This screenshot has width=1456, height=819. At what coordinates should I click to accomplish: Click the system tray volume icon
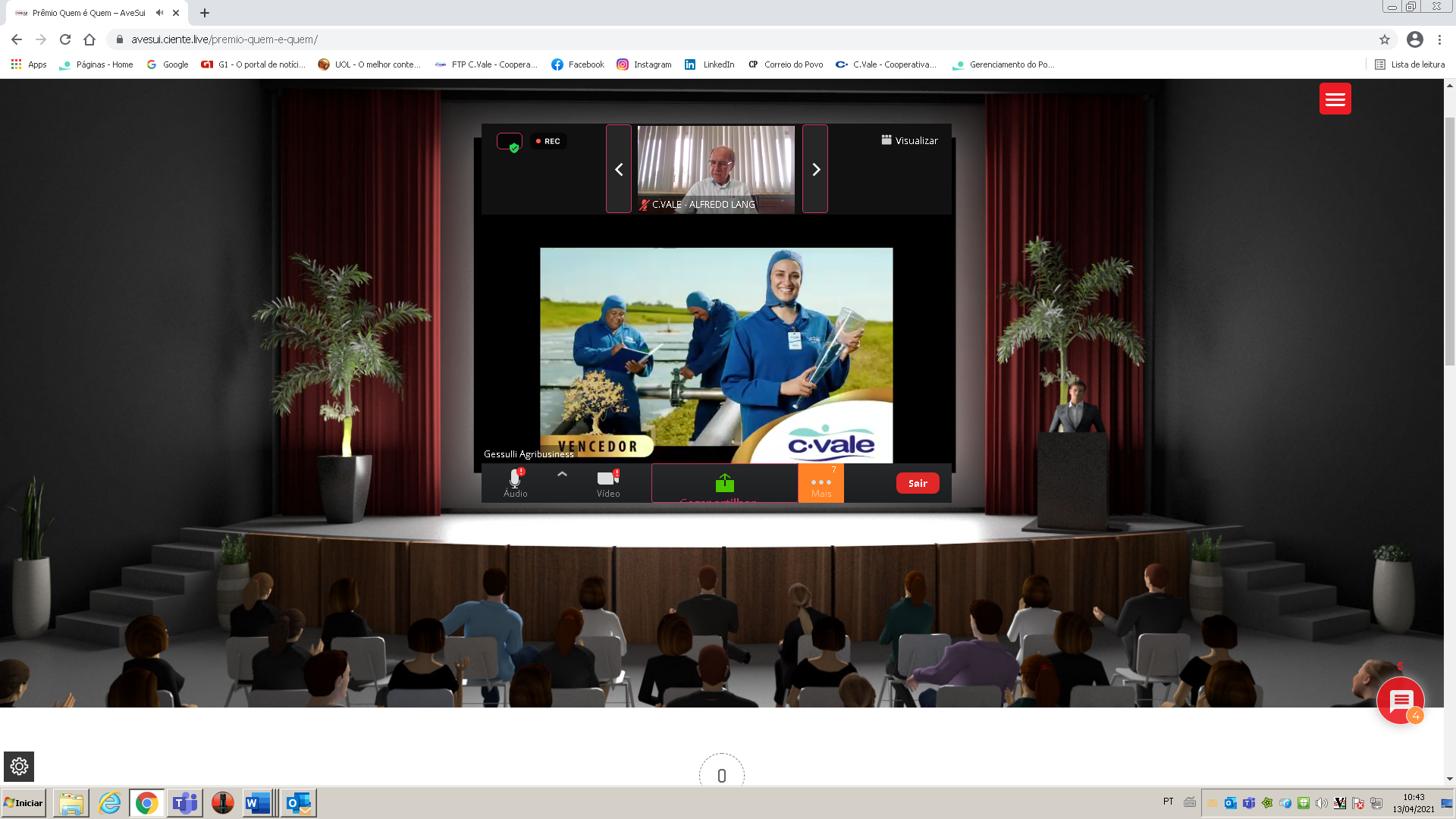click(x=1322, y=803)
